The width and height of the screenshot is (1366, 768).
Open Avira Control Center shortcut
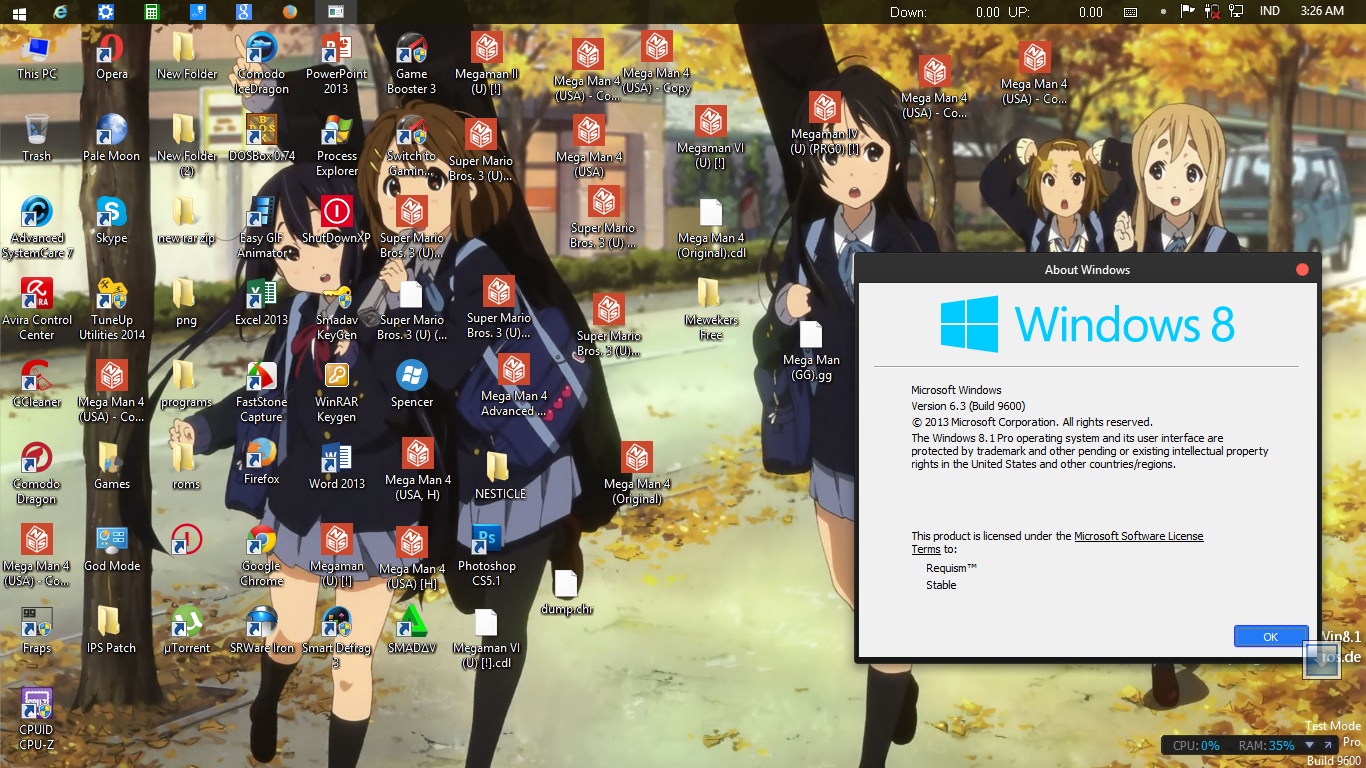(x=37, y=310)
